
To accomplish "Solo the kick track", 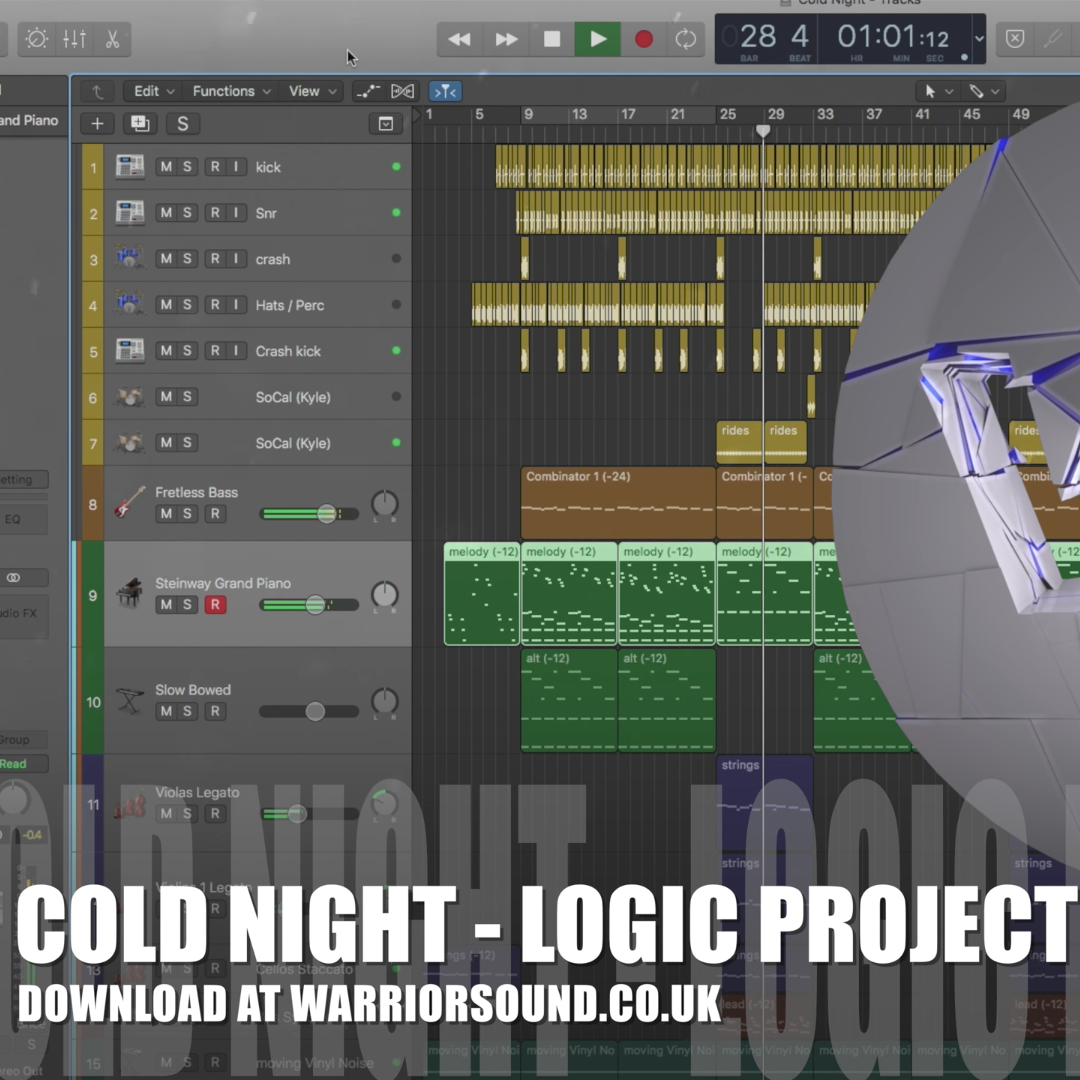I will point(187,167).
